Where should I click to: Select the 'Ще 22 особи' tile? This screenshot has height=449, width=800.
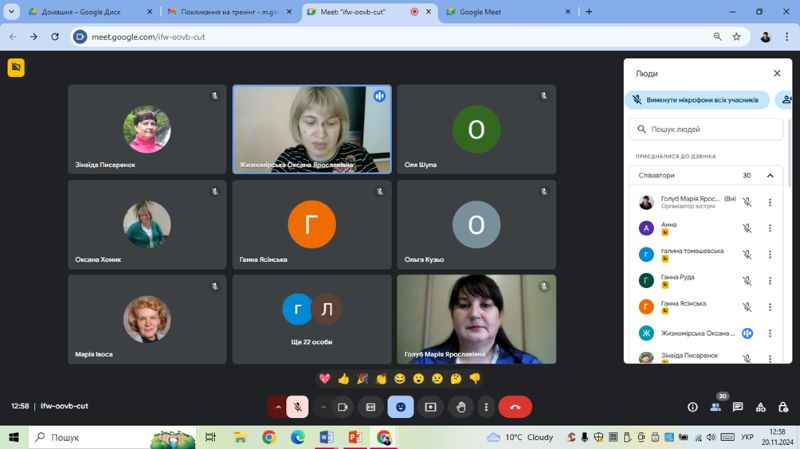pyautogui.click(x=312, y=319)
